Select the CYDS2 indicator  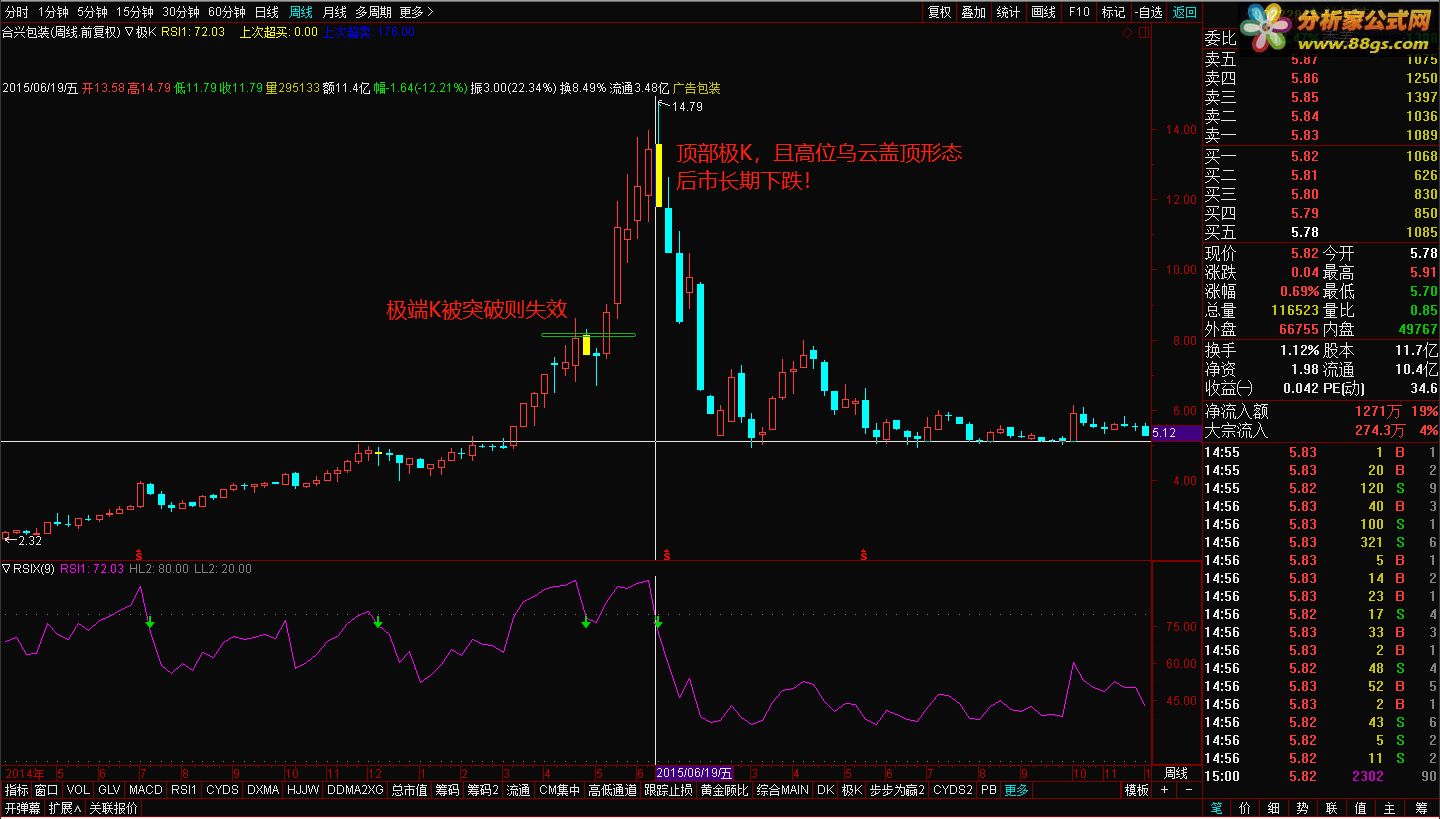pos(952,790)
